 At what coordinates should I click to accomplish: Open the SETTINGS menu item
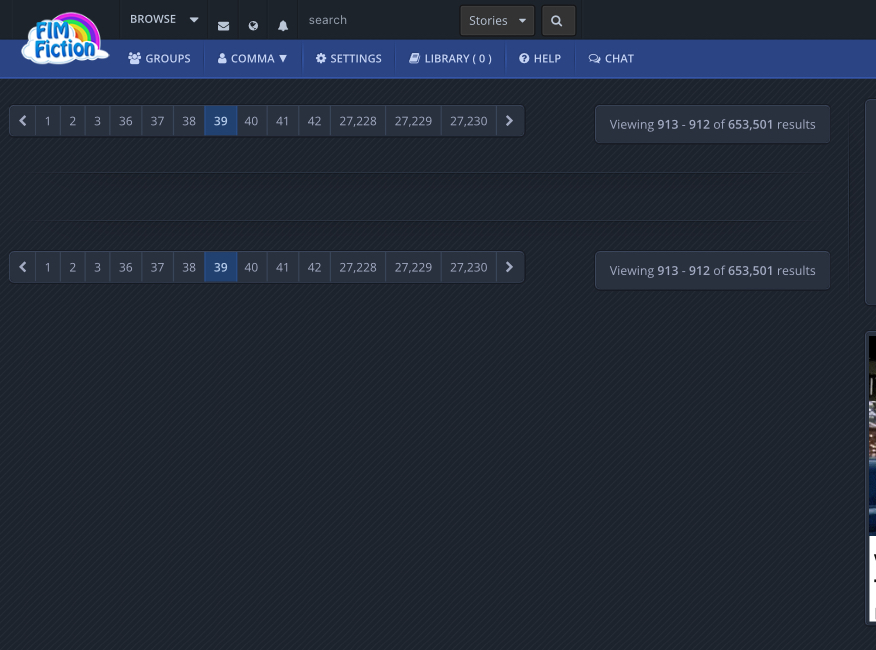click(349, 59)
